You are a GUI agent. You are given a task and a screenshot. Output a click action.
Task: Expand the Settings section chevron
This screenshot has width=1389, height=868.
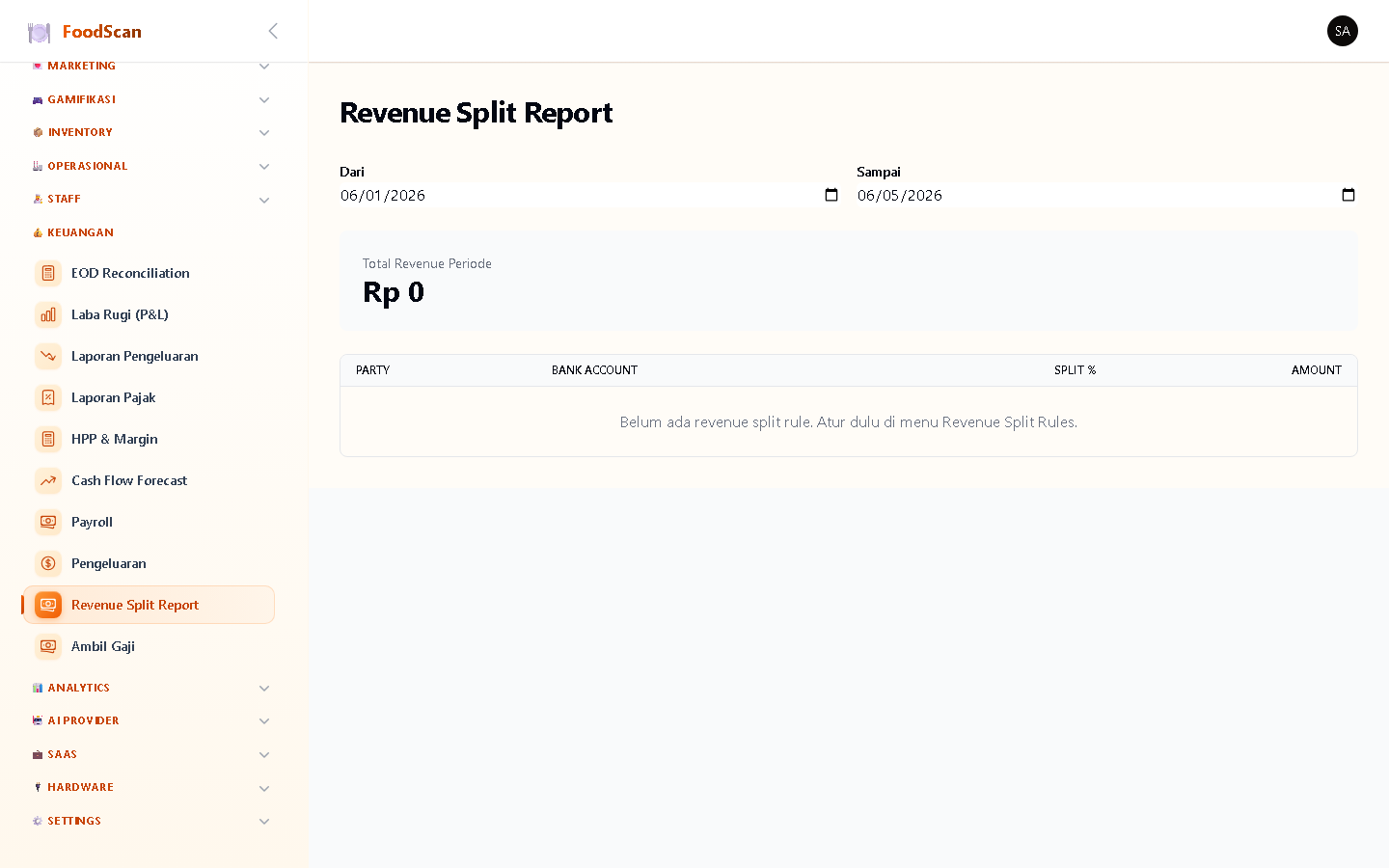[264, 822]
